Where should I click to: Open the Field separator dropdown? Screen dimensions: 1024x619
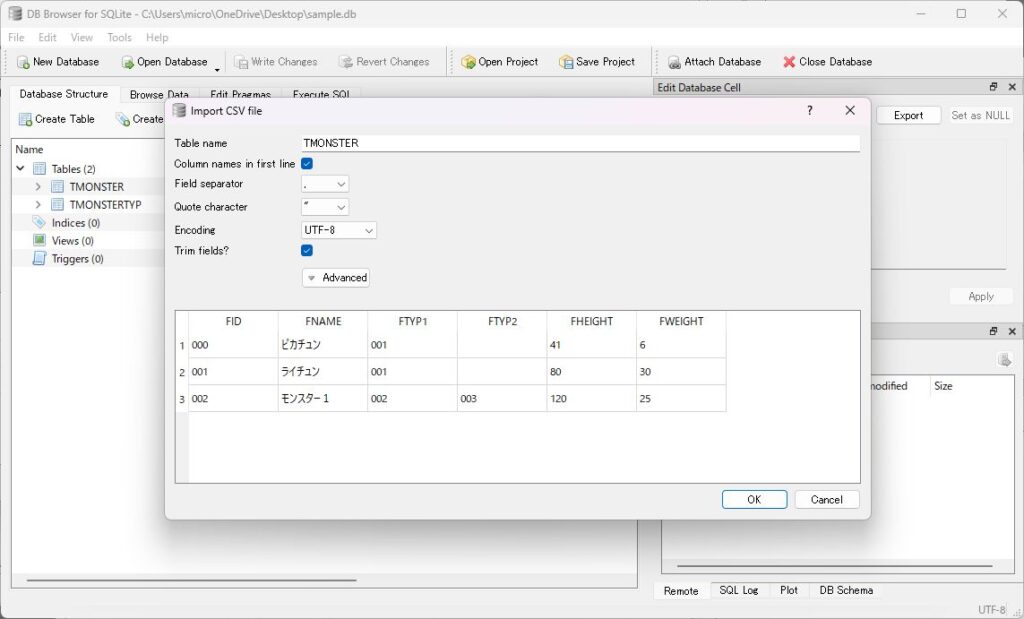coord(325,184)
